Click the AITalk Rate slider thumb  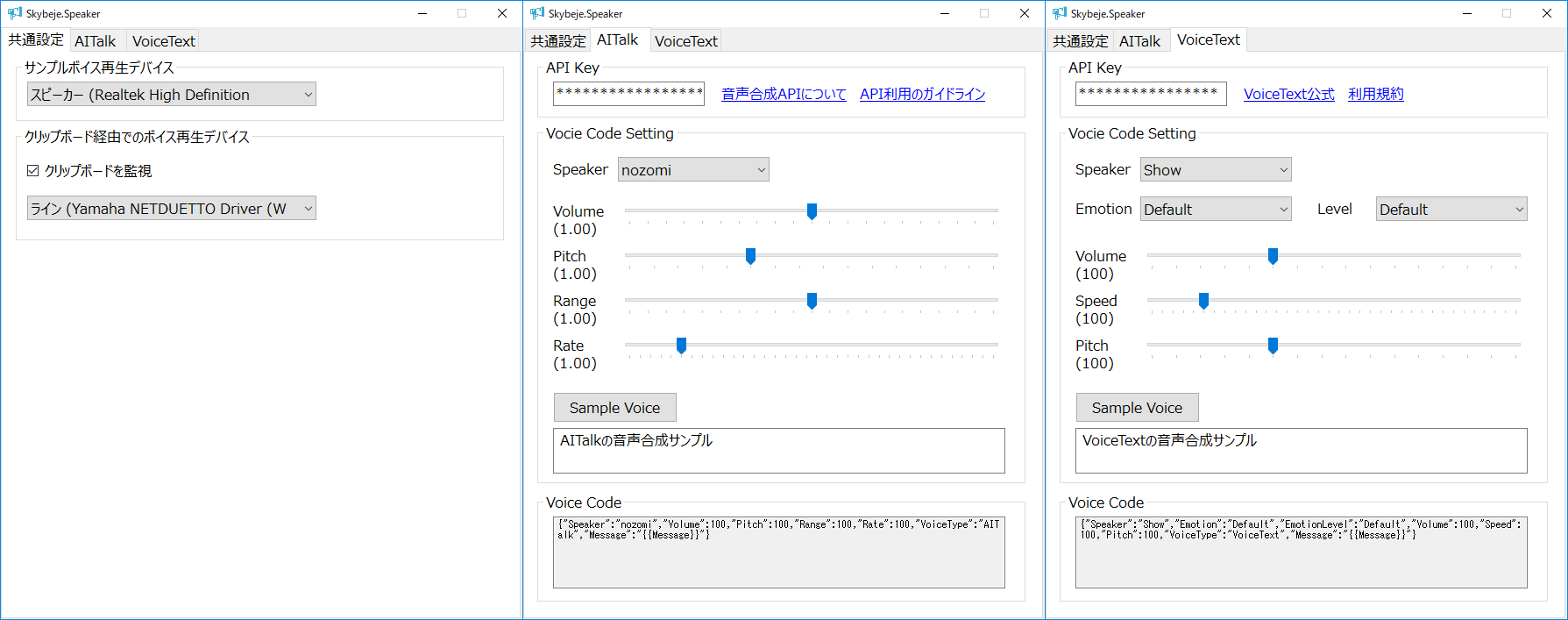click(681, 346)
